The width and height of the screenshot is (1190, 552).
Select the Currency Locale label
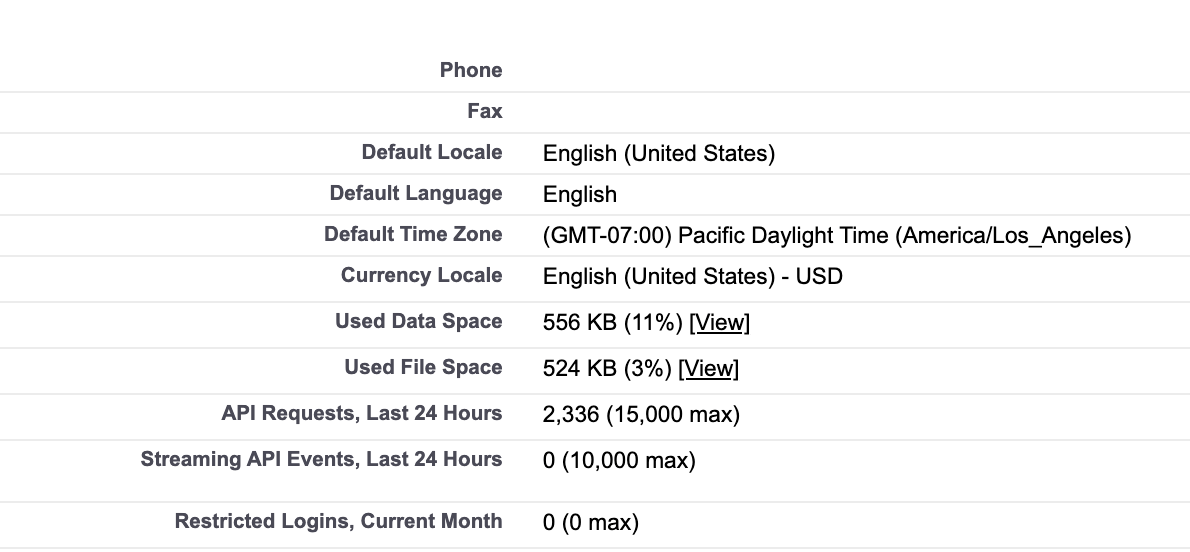pyautogui.click(x=421, y=275)
